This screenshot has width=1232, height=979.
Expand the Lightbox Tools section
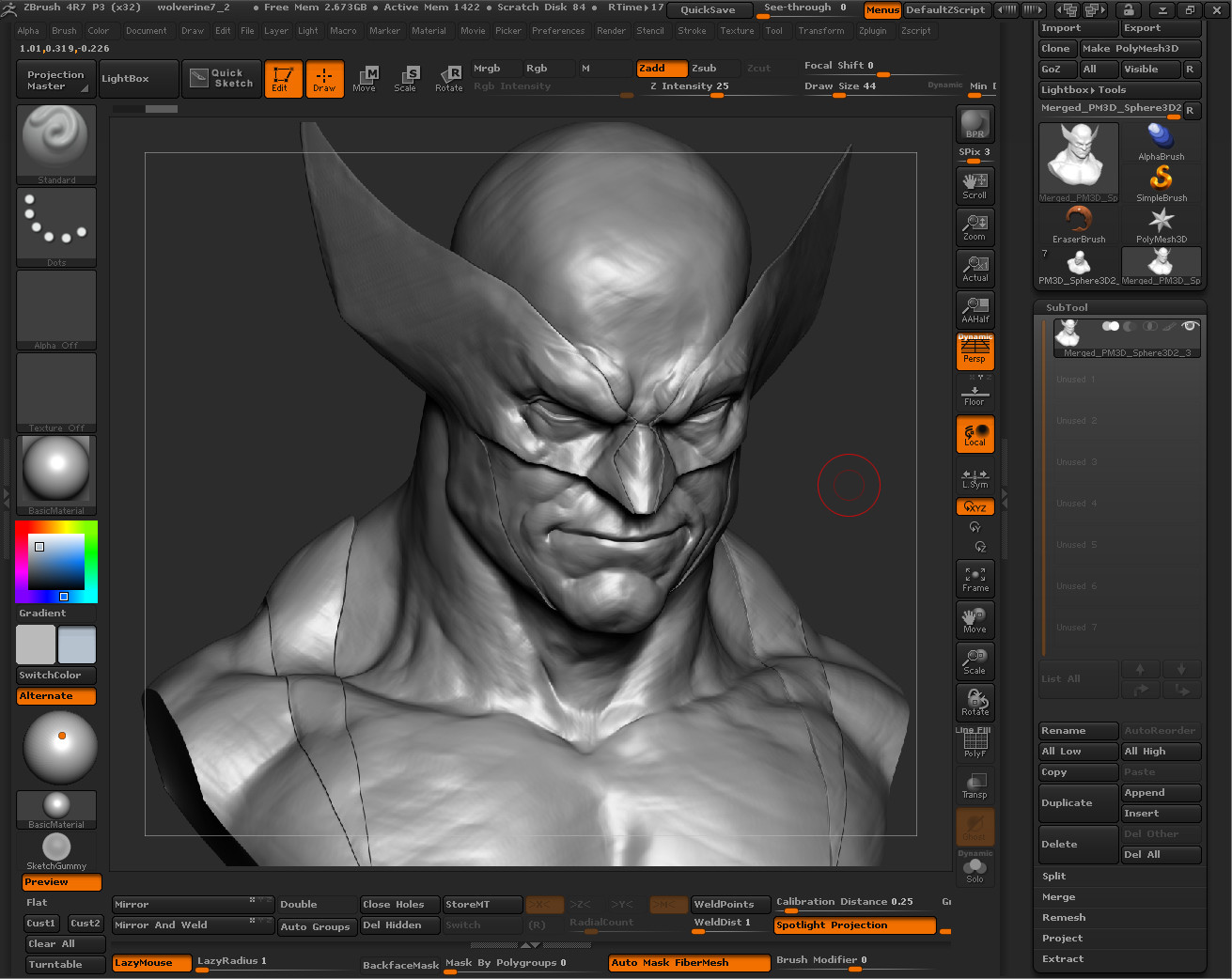(x=1119, y=90)
